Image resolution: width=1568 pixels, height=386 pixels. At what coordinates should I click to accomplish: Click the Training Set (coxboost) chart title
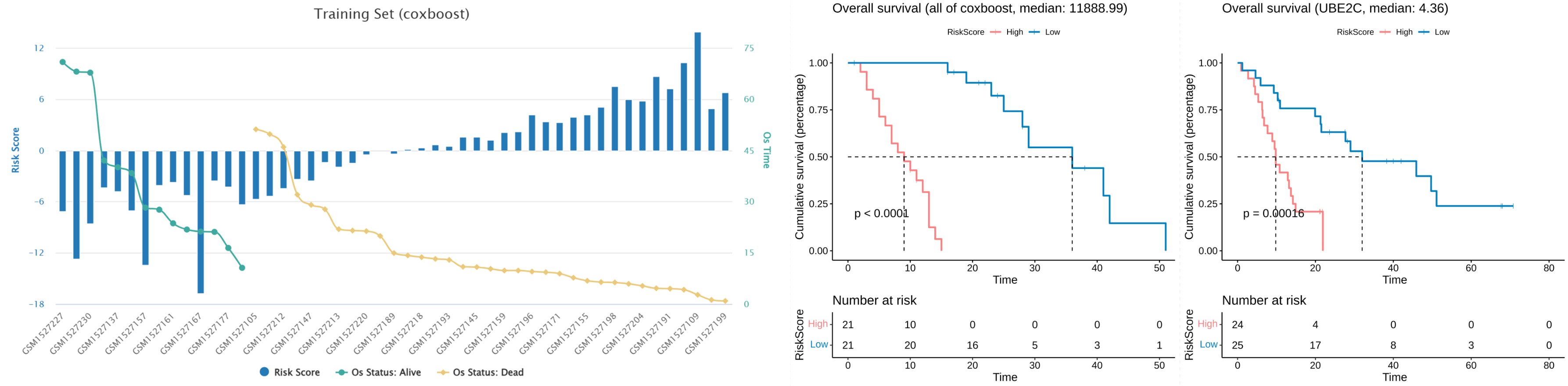(391, 14)
